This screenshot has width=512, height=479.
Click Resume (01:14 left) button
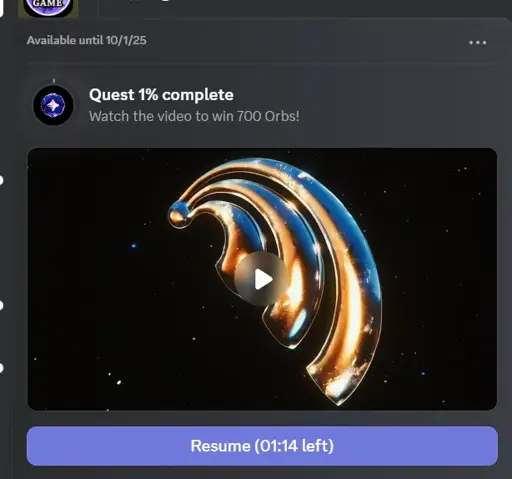pos(262,446)
